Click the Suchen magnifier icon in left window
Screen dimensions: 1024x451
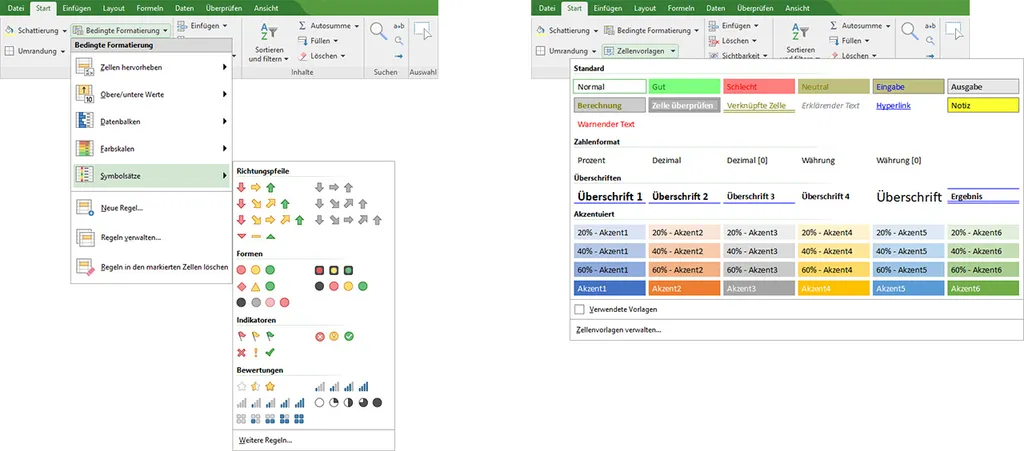tap(378, 31)
